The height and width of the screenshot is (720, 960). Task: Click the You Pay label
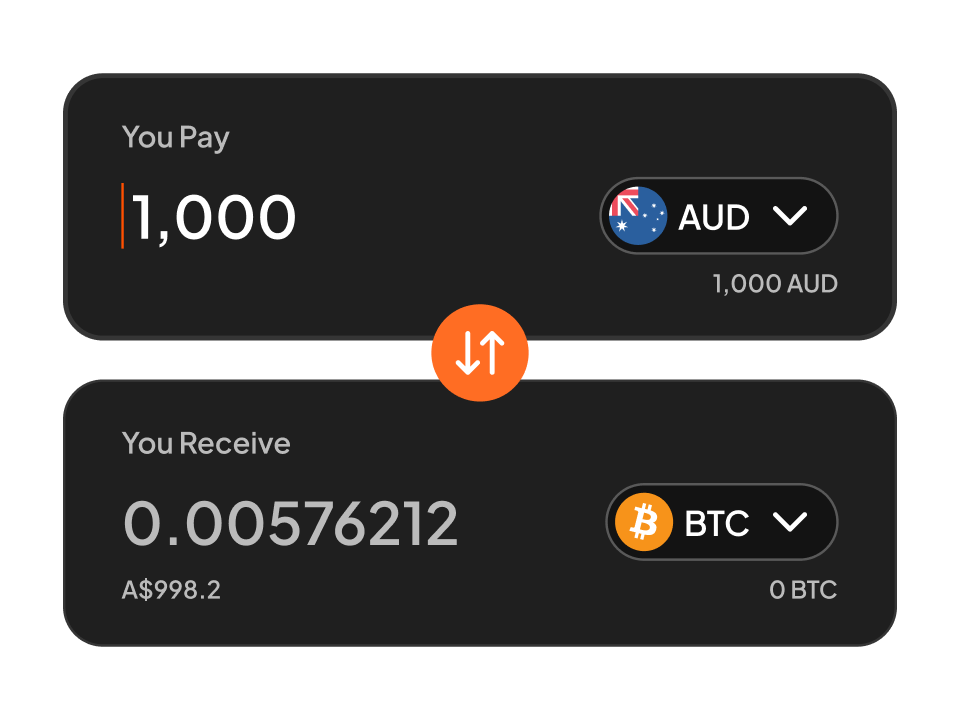[x=175, y=137]
